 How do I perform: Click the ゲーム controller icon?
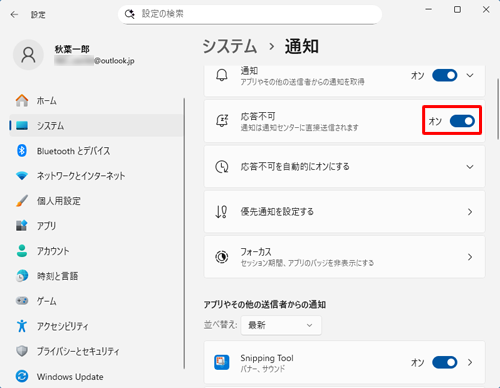tap(22, 301)
